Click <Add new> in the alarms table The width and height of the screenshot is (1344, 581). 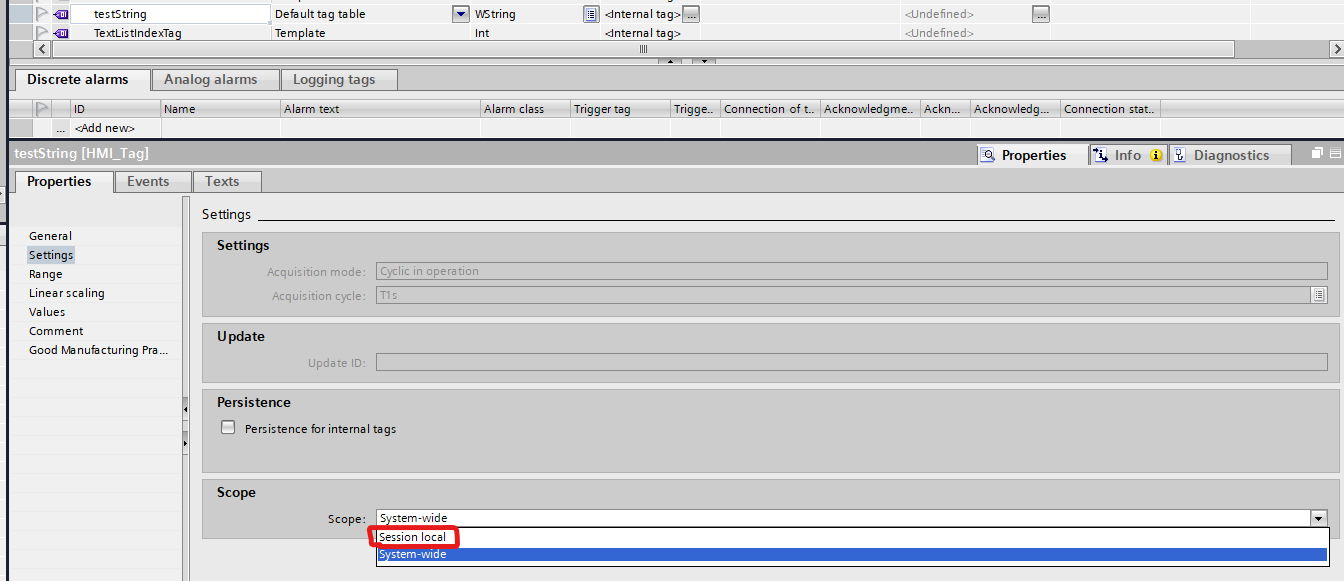coord(104,128)
